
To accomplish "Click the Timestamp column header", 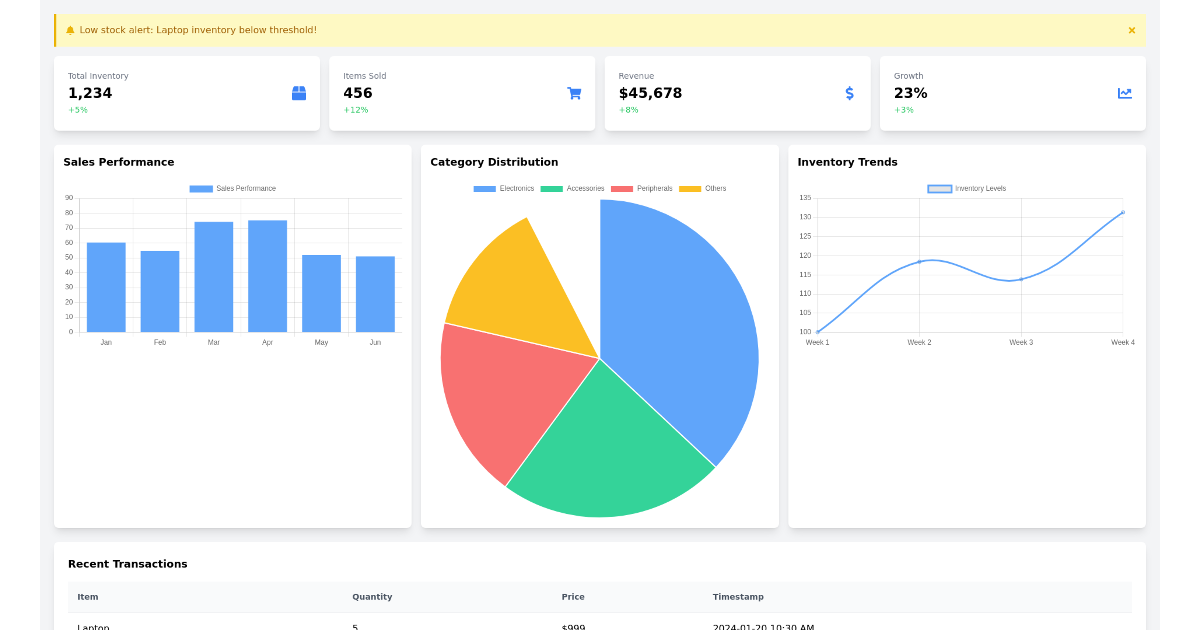I will tap(738, 597).
